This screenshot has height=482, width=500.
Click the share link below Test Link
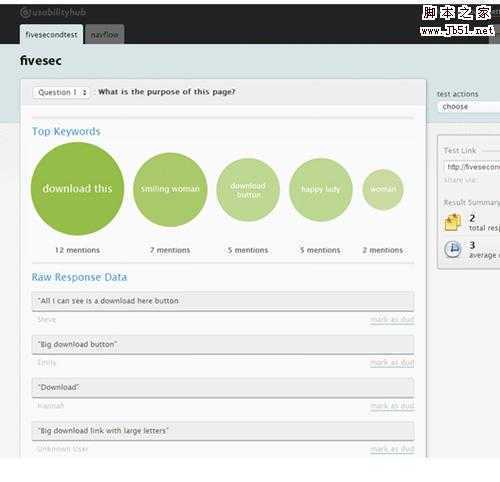(461, 180)
